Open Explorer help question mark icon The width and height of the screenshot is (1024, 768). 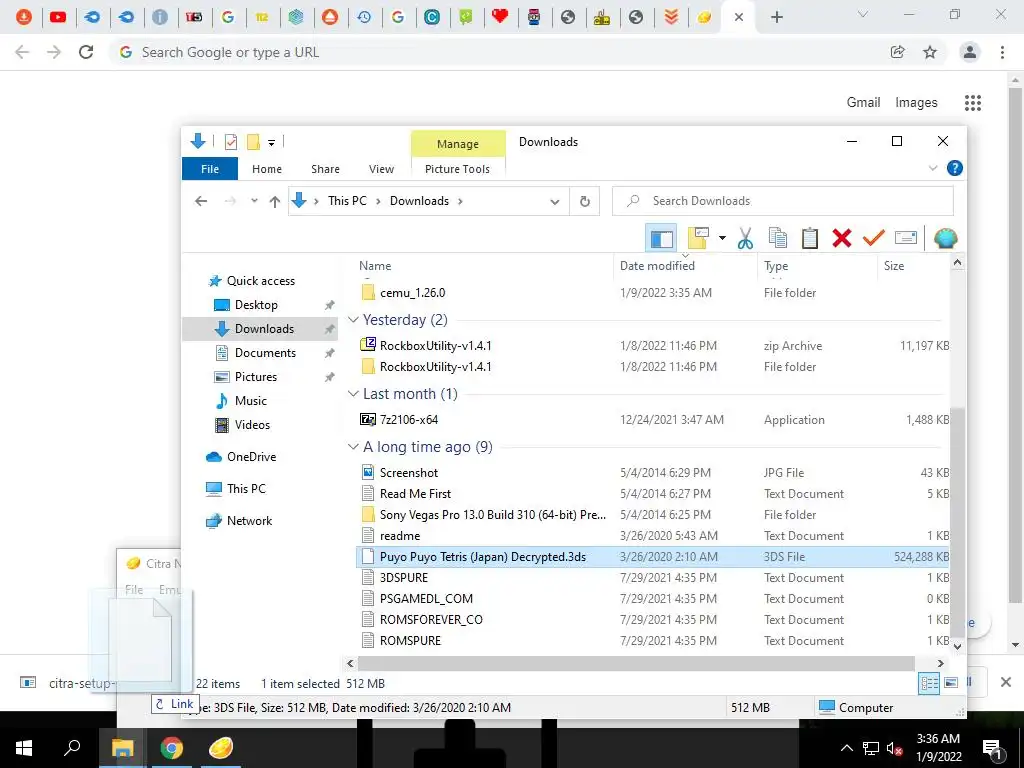point(955,168)
